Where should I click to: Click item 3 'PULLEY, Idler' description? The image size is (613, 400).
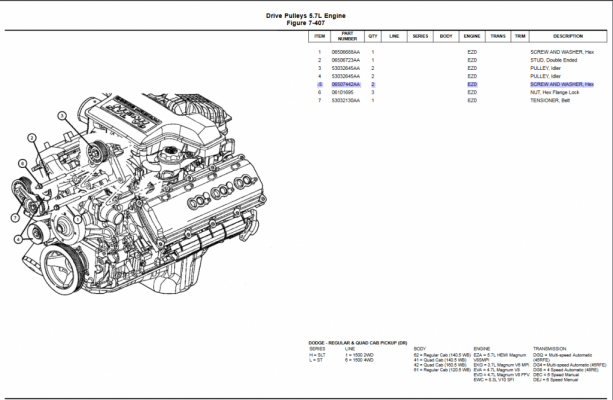545,68
